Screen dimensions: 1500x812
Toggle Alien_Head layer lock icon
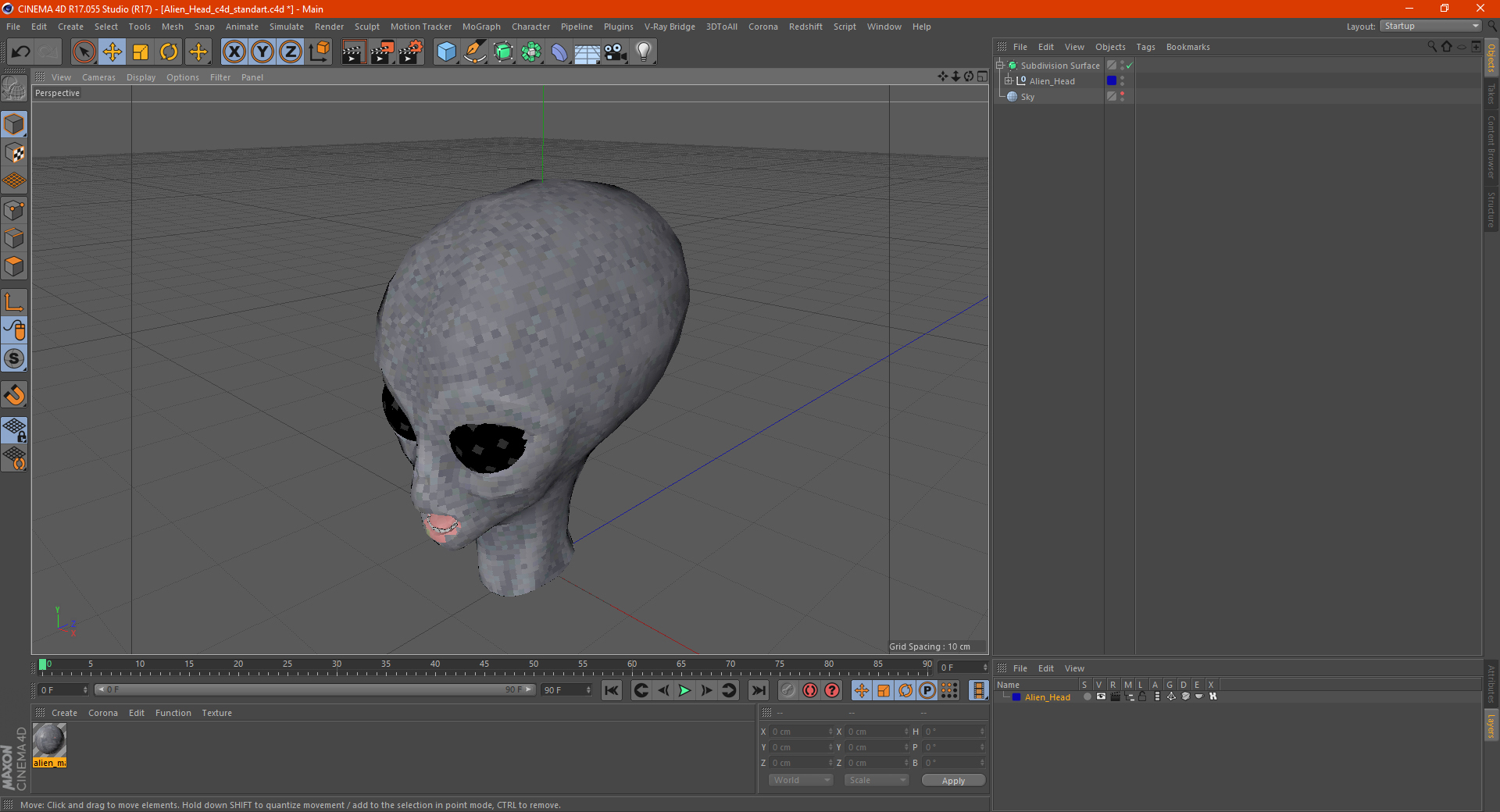[1142, 697]
